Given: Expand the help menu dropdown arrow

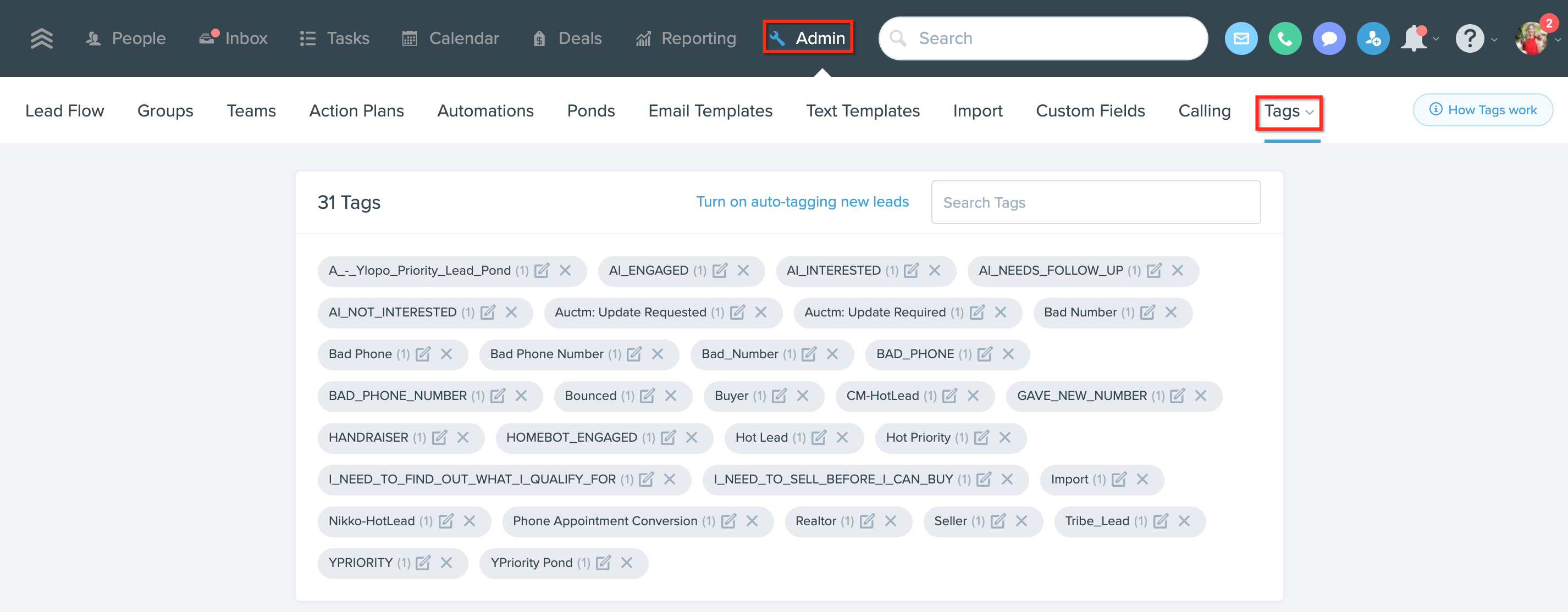Looking at the screenshot, I should coord(1494,40).
